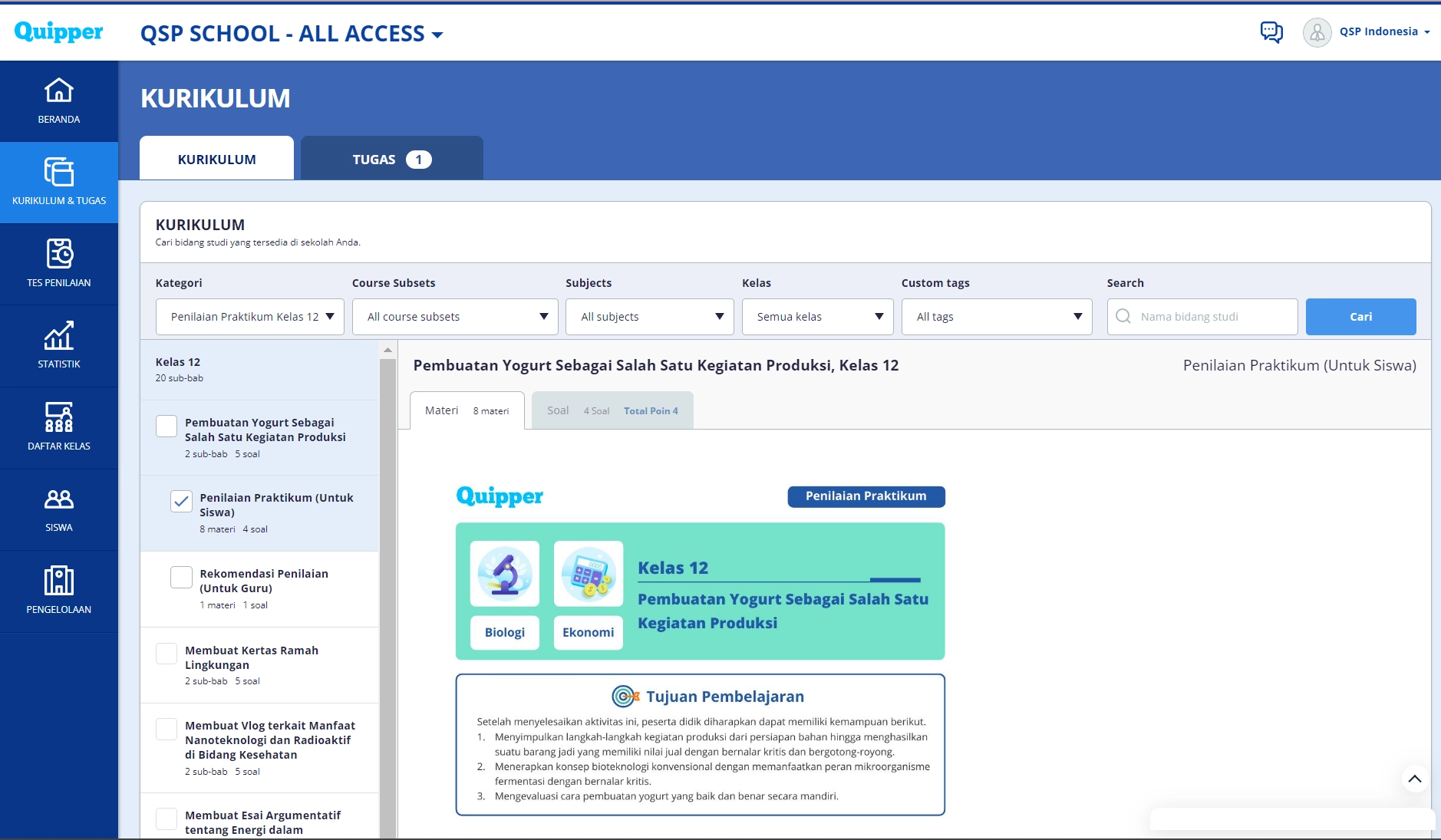Open the Pengelolaan building icon
1441x840 pixels.
coord(59,581)
